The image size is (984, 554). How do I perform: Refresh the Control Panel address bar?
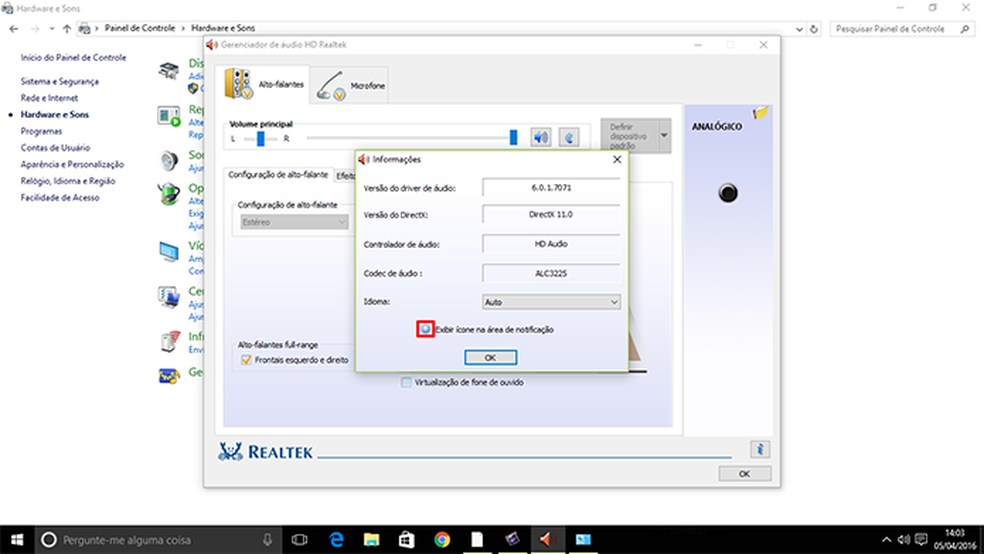814,29
